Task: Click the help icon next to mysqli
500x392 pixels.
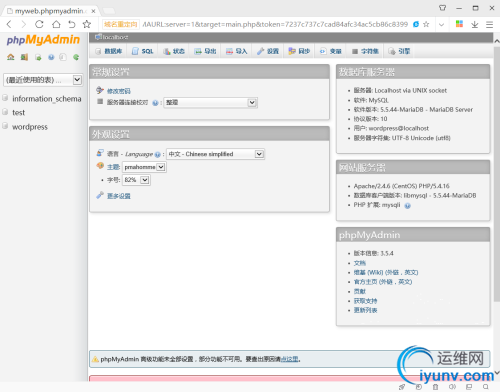Action: [x=407, y=206]
